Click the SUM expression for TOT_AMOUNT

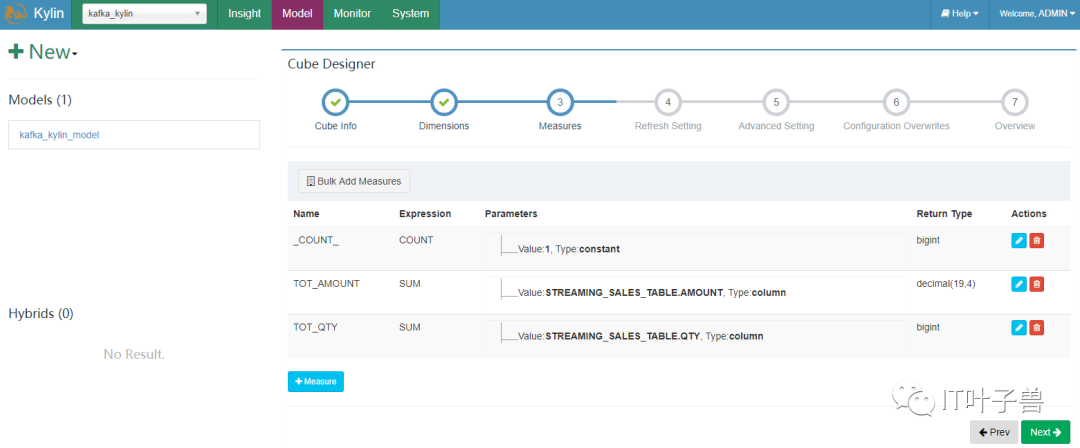(x=409, y=283)
